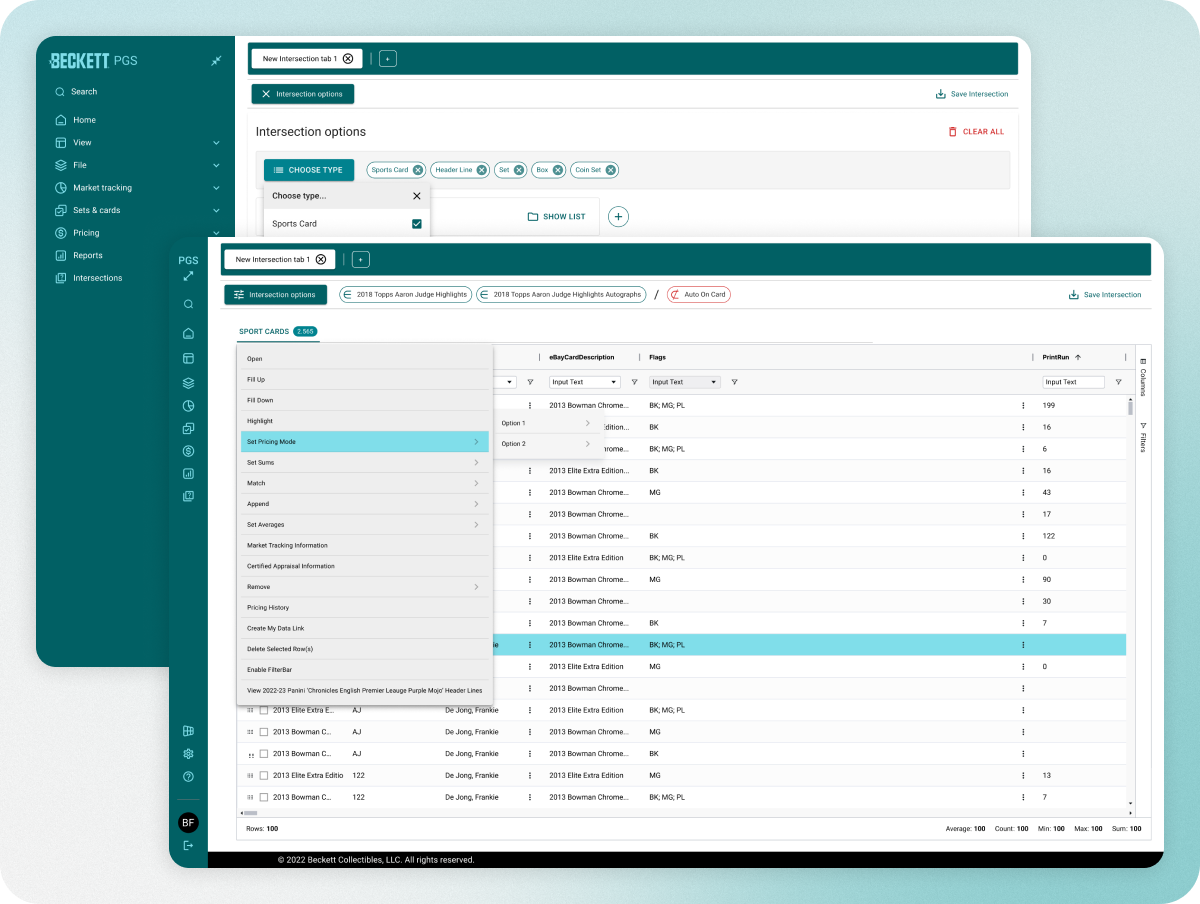The width and height of the screenshot is (1200, 904).
Task: Open Intersections in the back window sidebar
Action: [x=88, y=278]
